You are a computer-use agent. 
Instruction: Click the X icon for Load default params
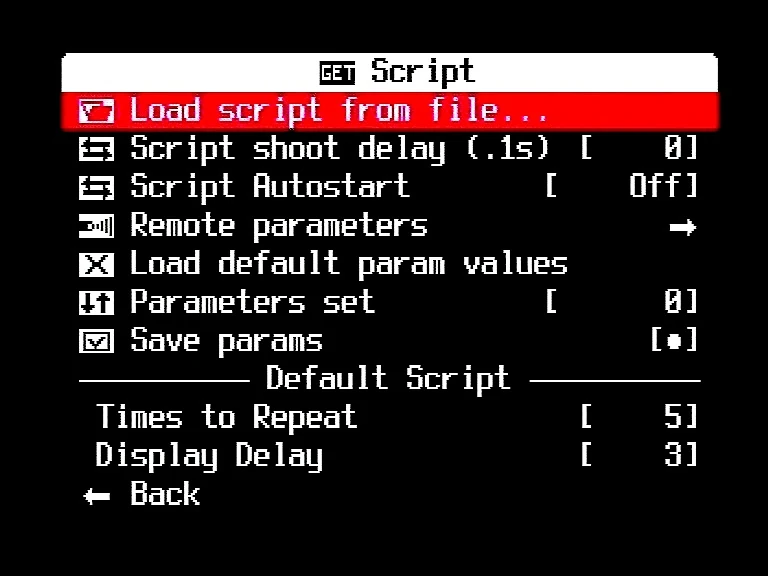(x=96, y=265)
